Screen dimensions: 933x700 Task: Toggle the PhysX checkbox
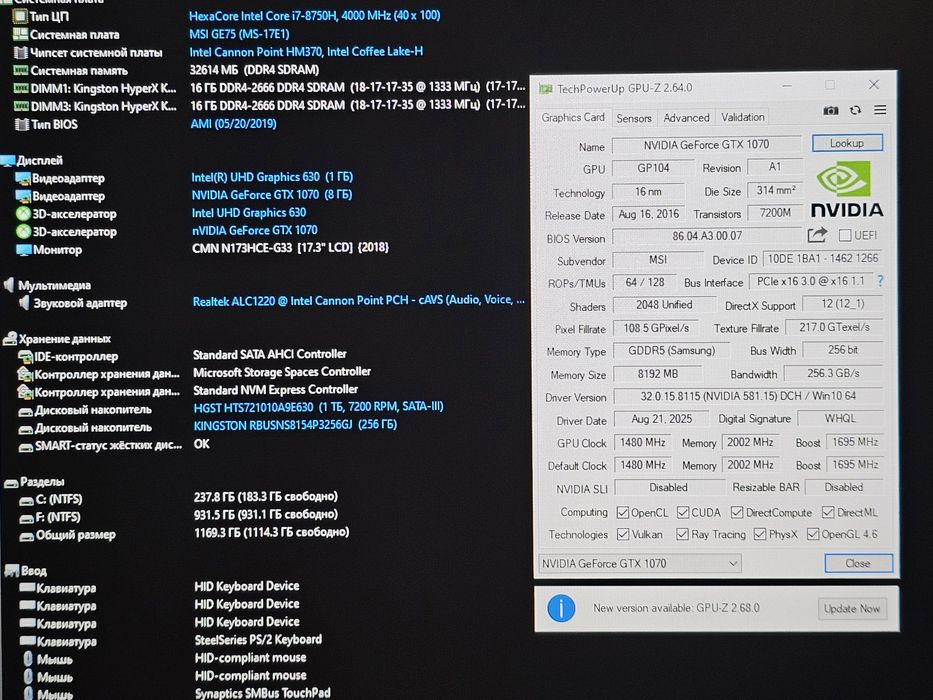(760, 534)
